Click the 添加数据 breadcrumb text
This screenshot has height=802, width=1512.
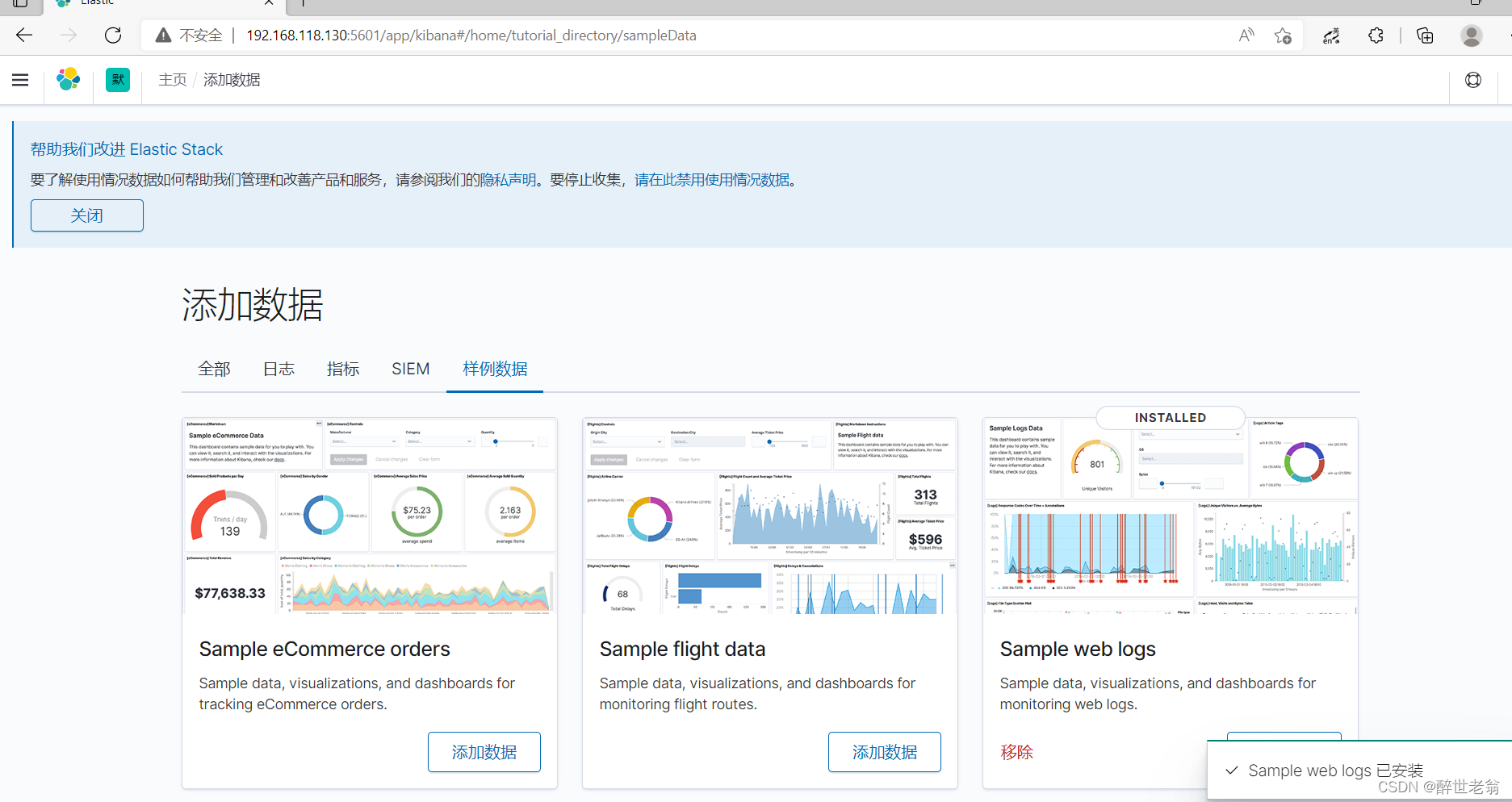pos(232,80)
